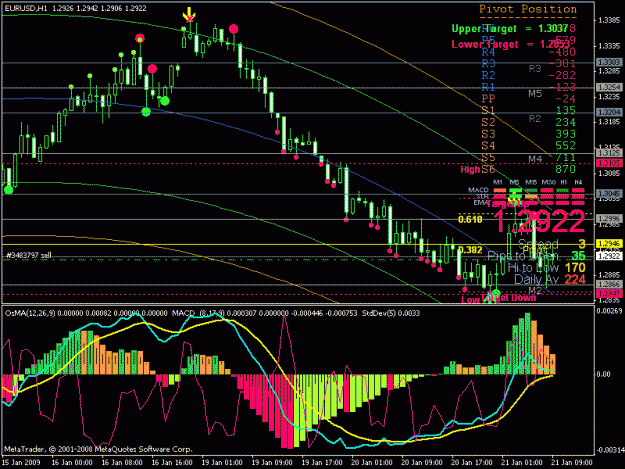This screenshot has height=469, width=625.
Task: Click the red Lower Target = 1.2853 label
Action: click(510, 44)
